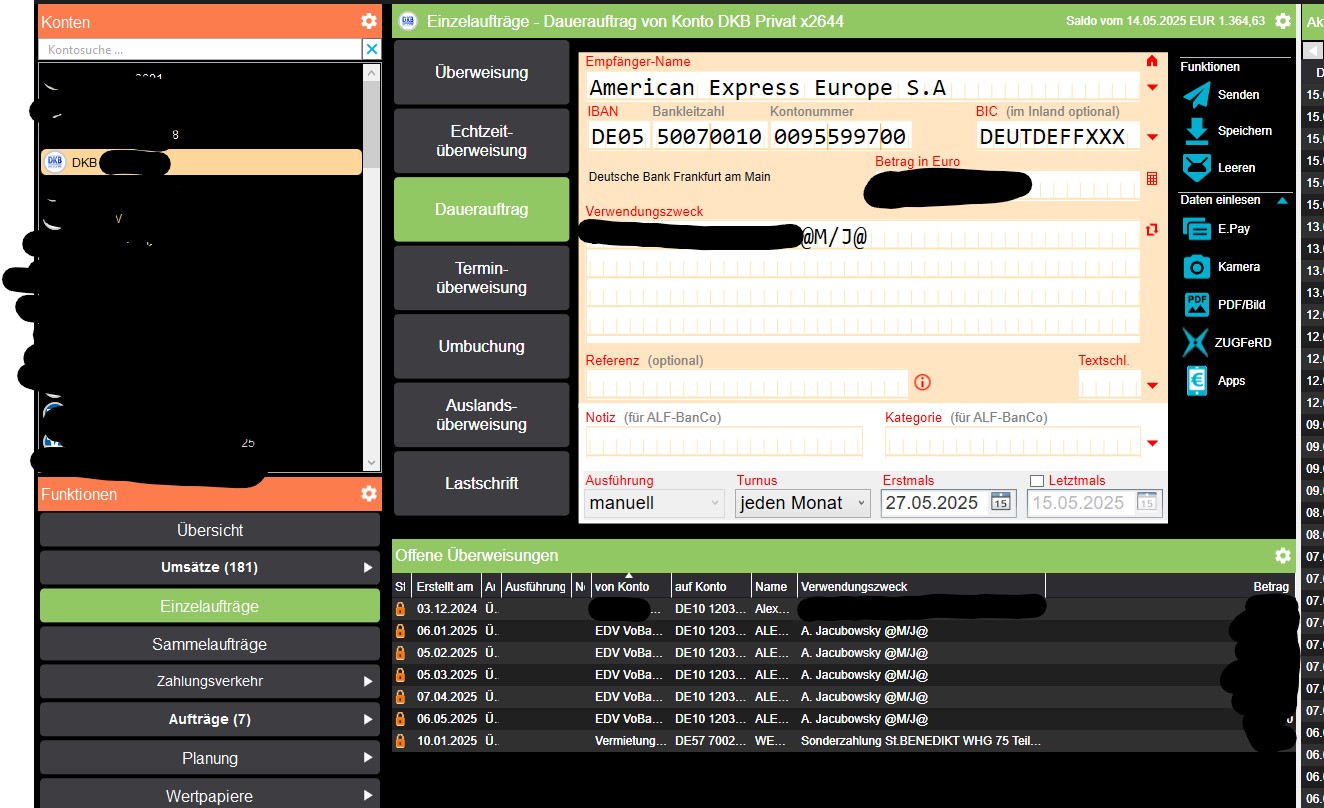This screenshot has width=1324, height=808.
Task: Open Offene Überweisungen settings gear
Action: [x=1283, y=555]
